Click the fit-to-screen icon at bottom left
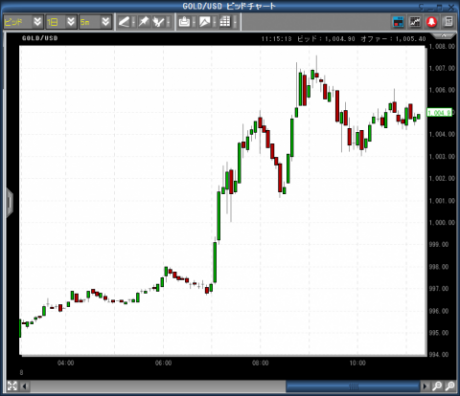 12,386
